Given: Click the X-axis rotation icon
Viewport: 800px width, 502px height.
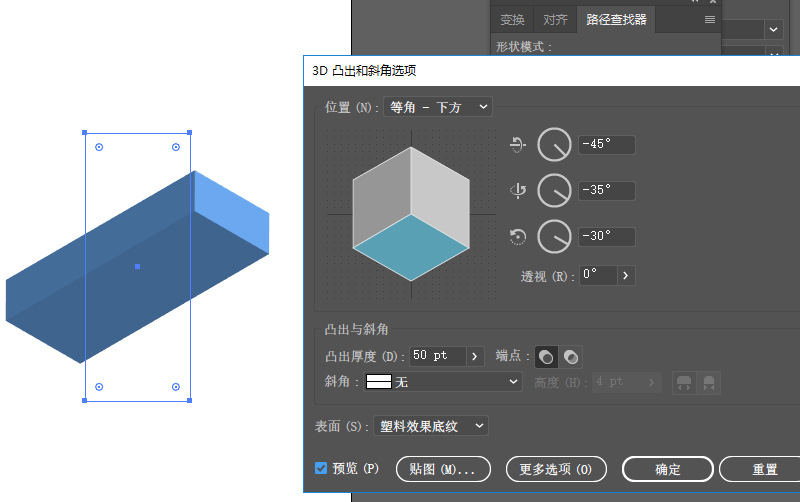Looking at the screenshot, I should click(518, 145).
